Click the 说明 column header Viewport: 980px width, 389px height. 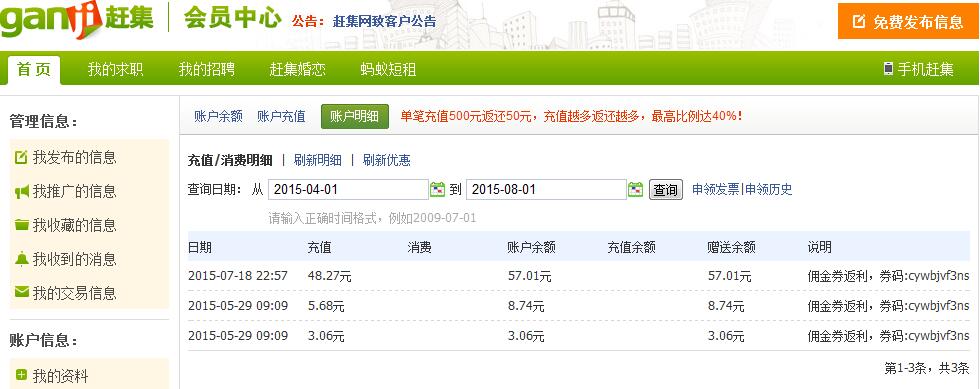(819, 248)
